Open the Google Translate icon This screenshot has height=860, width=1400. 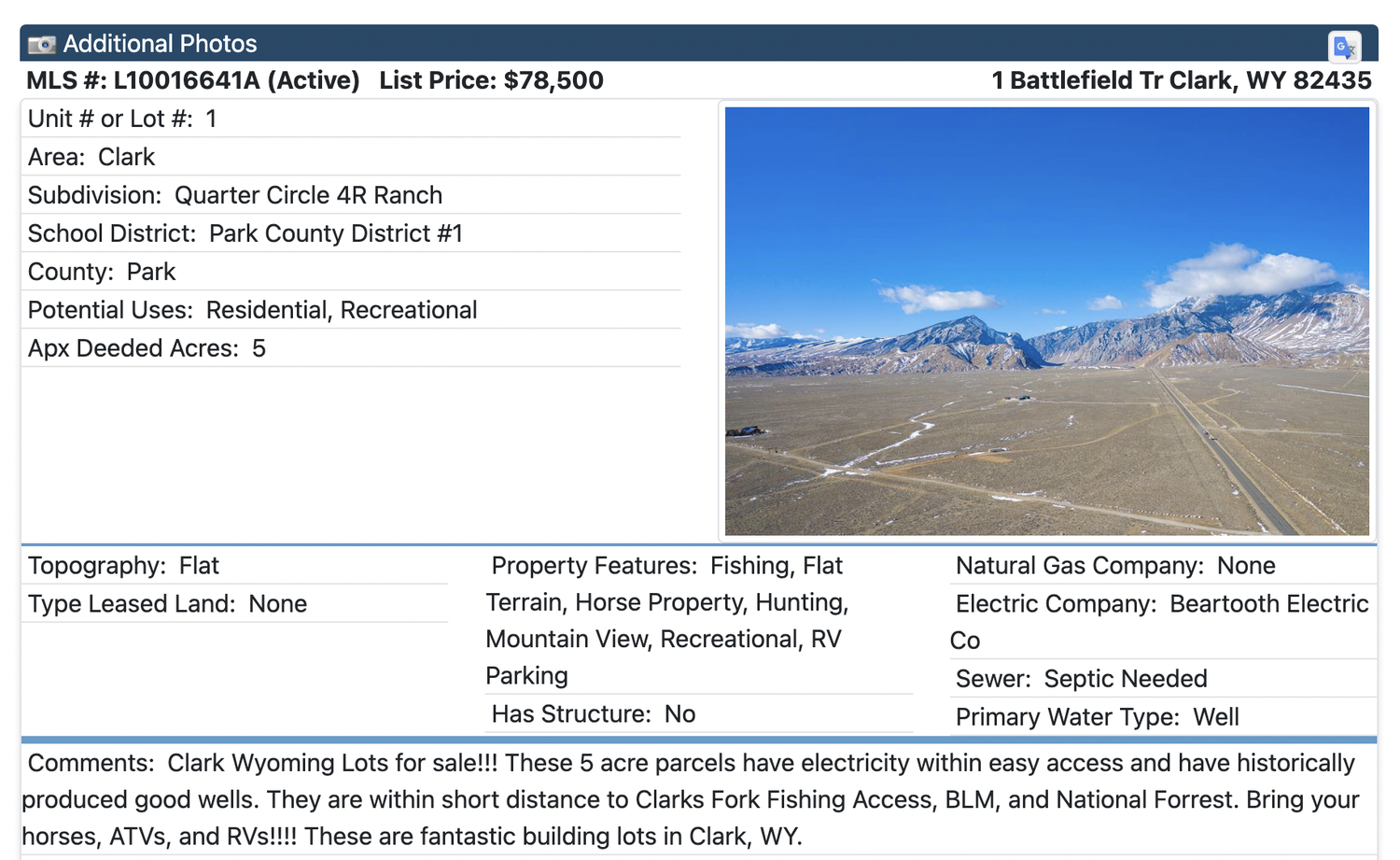(x=1344, y=46)
